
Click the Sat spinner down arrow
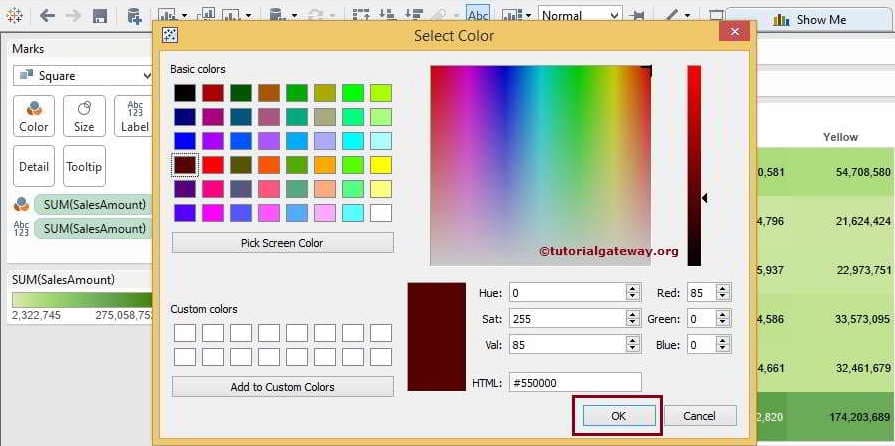[x=632, y=323]
